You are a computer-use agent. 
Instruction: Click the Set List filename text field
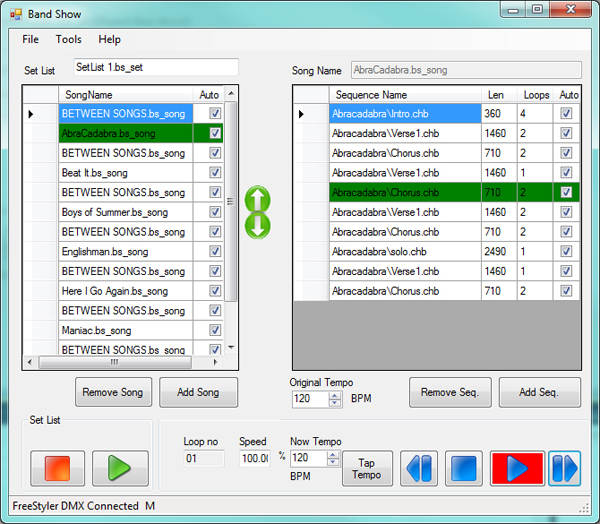[155, 67]
